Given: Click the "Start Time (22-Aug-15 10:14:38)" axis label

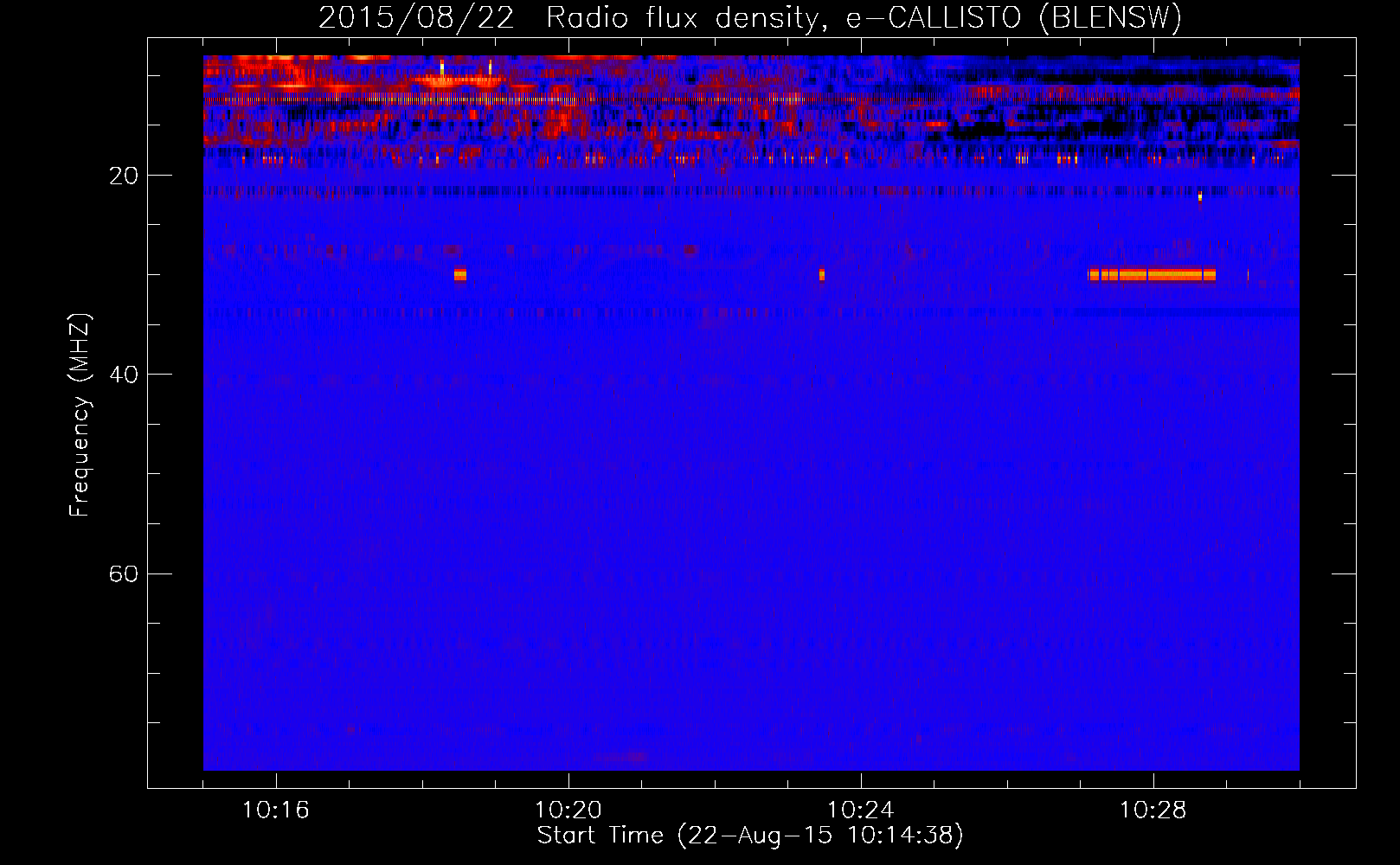Looking at the screenshot, I should [x=750, y=836].
